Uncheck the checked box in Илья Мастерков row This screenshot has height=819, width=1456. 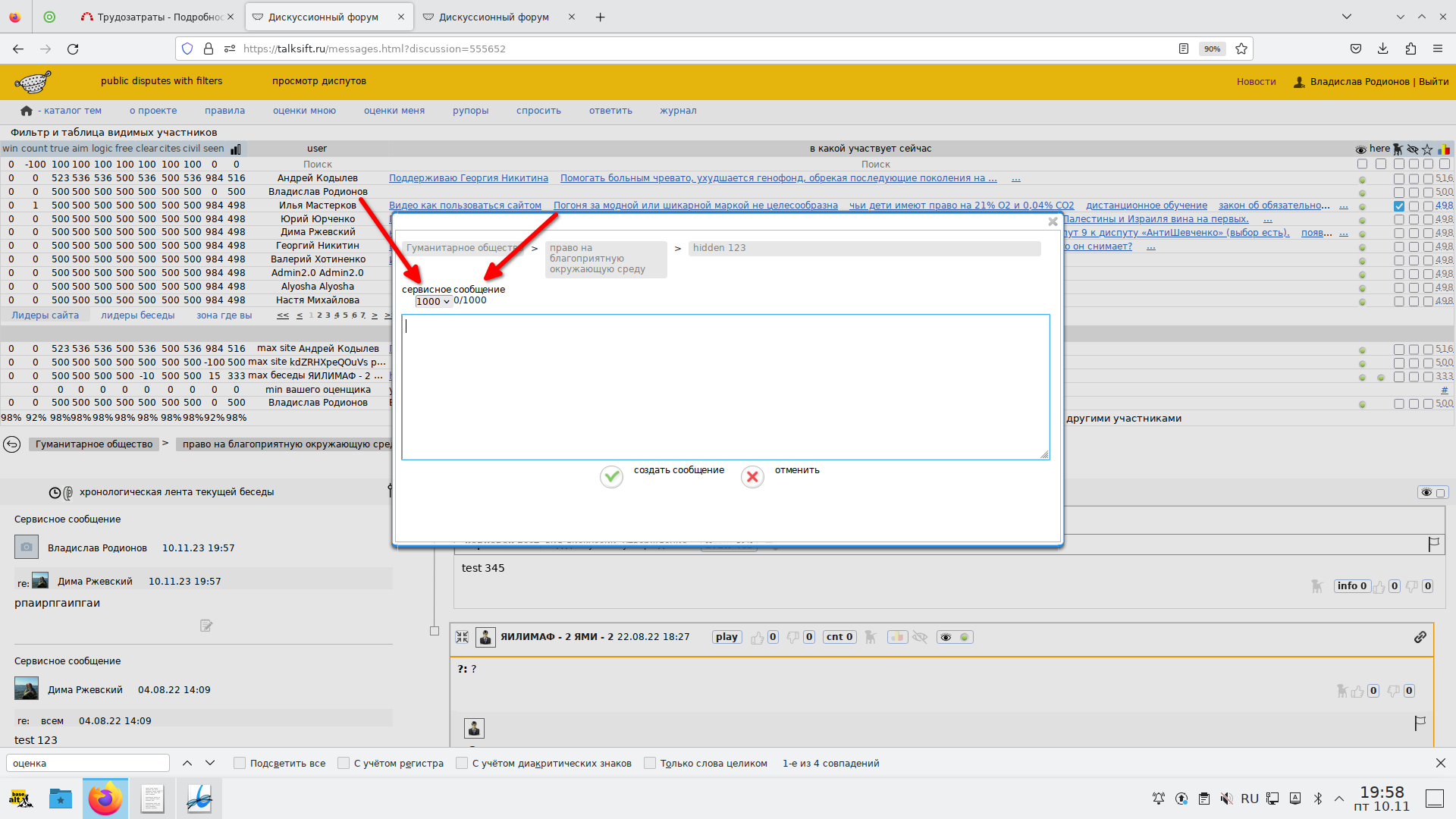1398,206
